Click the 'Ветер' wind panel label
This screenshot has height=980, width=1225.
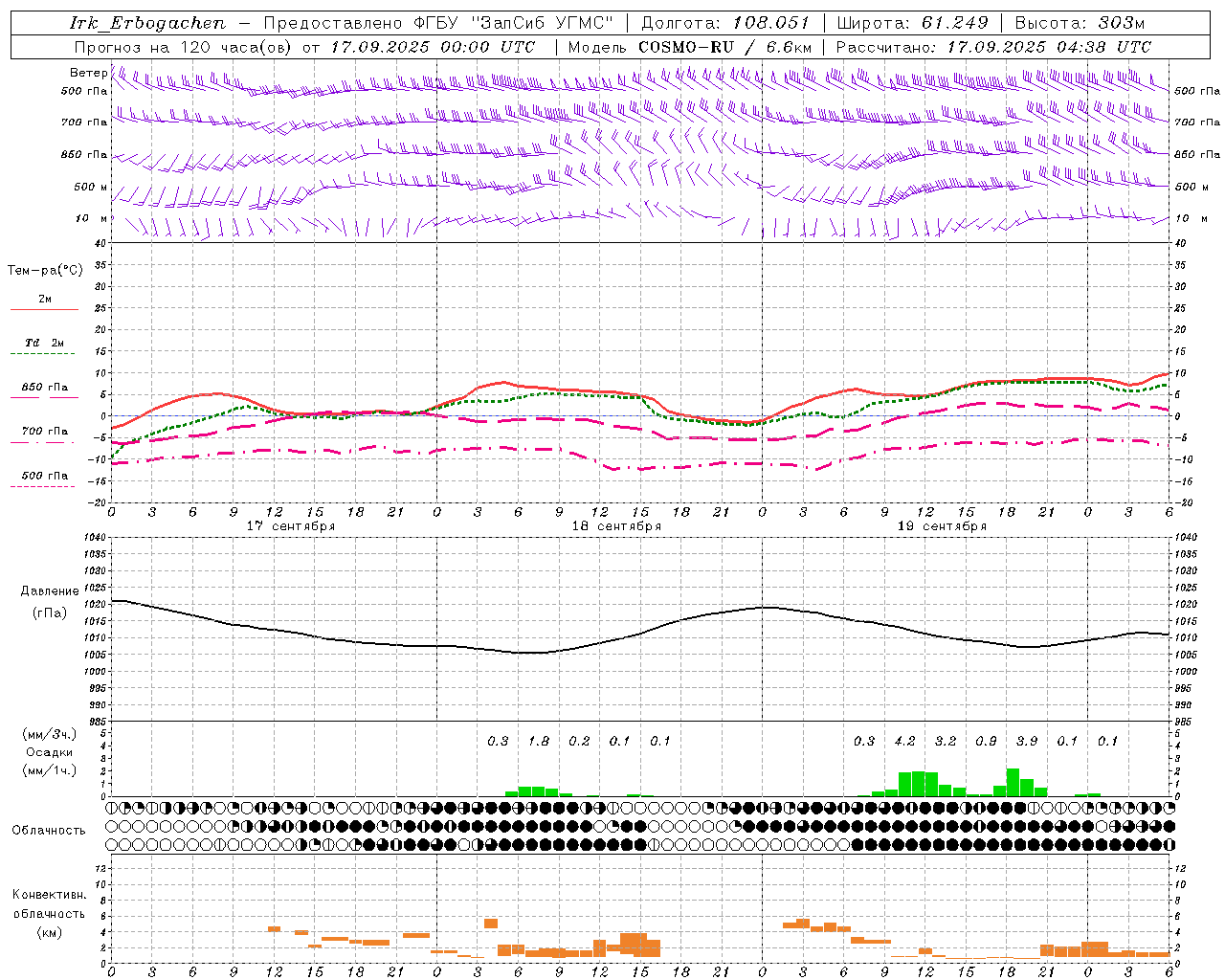pyautogui.click(x=88, y=73)
